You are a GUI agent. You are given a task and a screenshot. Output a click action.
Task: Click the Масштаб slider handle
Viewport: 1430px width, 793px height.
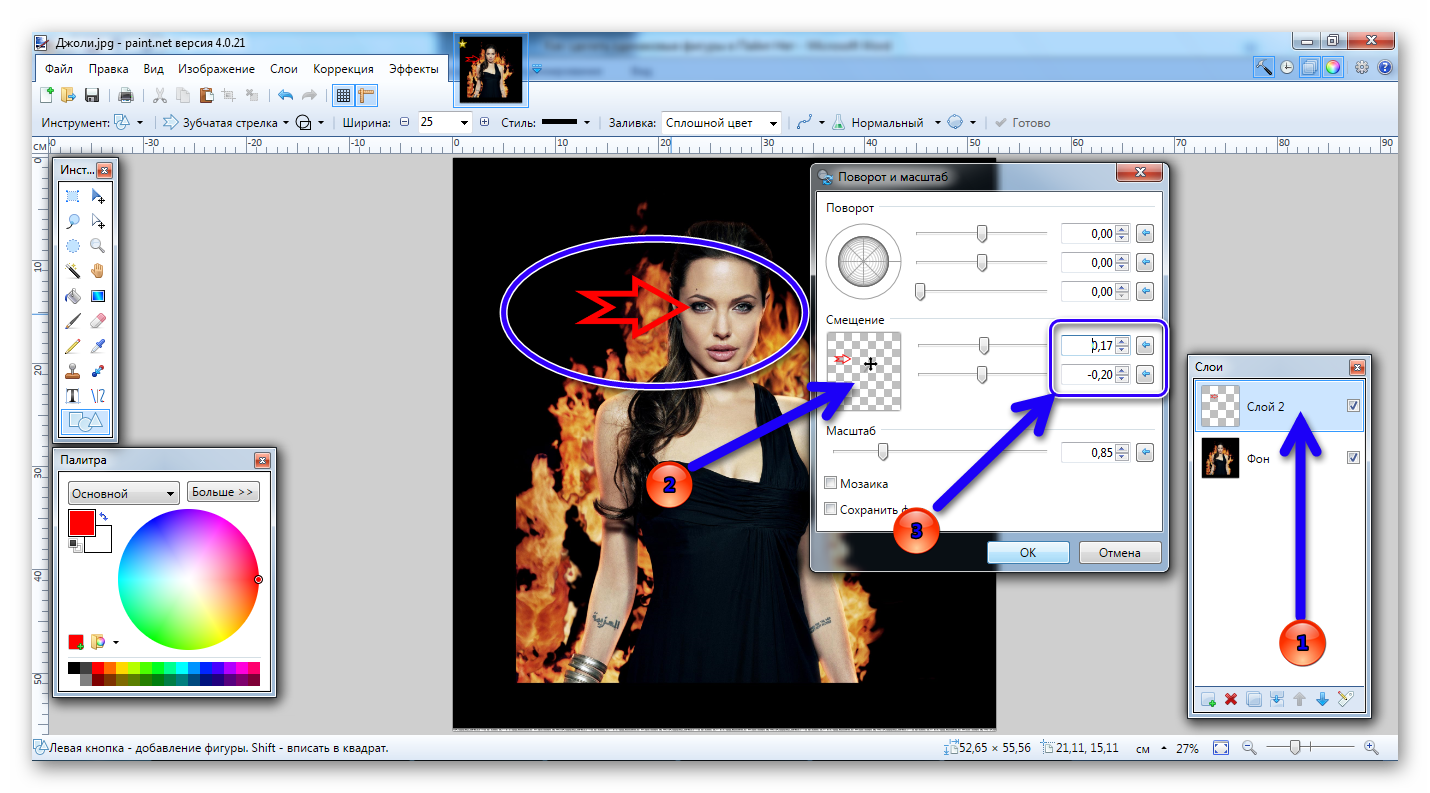pyautogui.click(x=883, y=452)
